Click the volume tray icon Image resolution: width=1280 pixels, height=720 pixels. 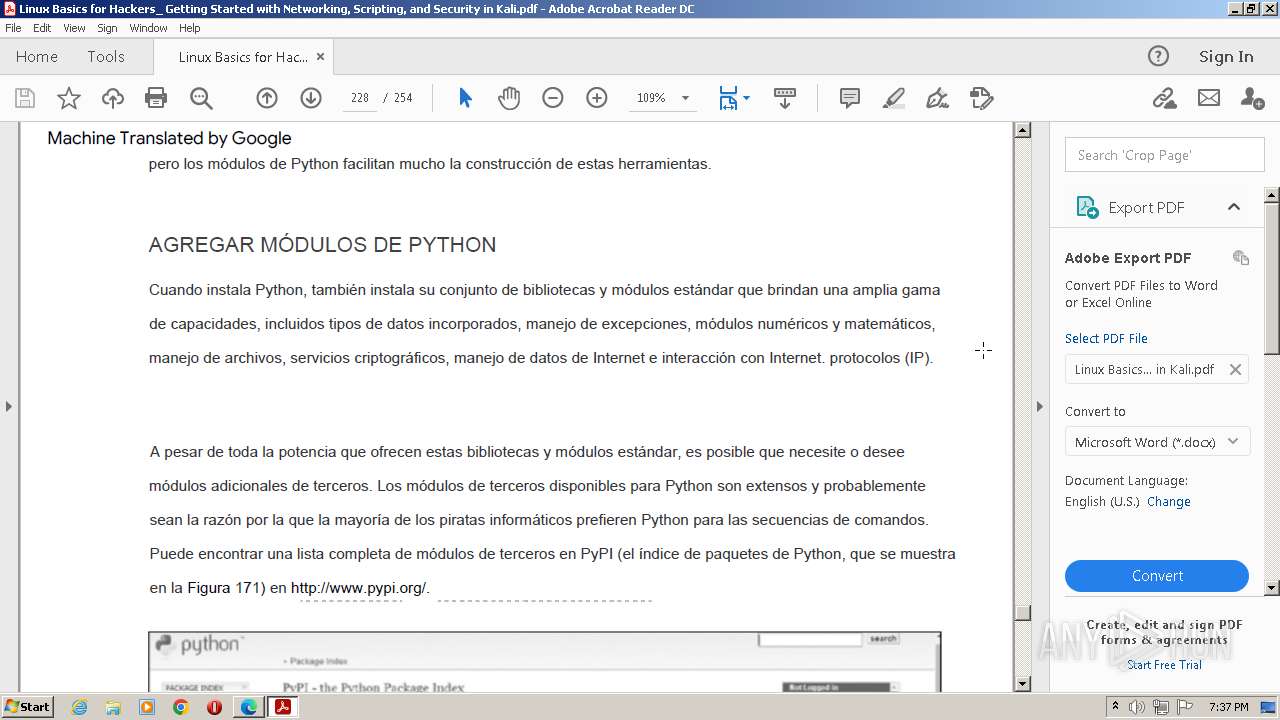[1135, 707]
